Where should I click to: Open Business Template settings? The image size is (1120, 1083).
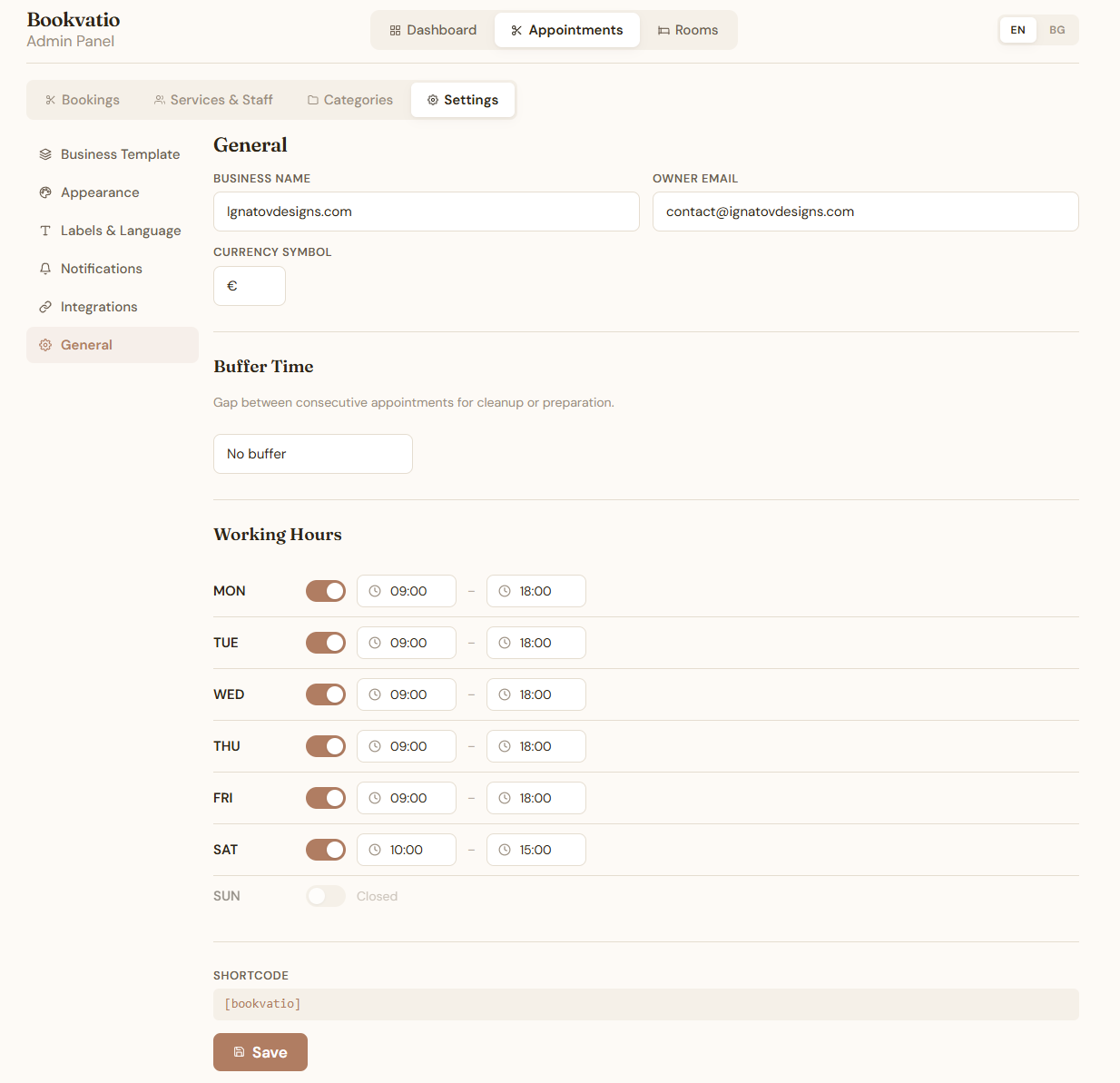[113, 154]
